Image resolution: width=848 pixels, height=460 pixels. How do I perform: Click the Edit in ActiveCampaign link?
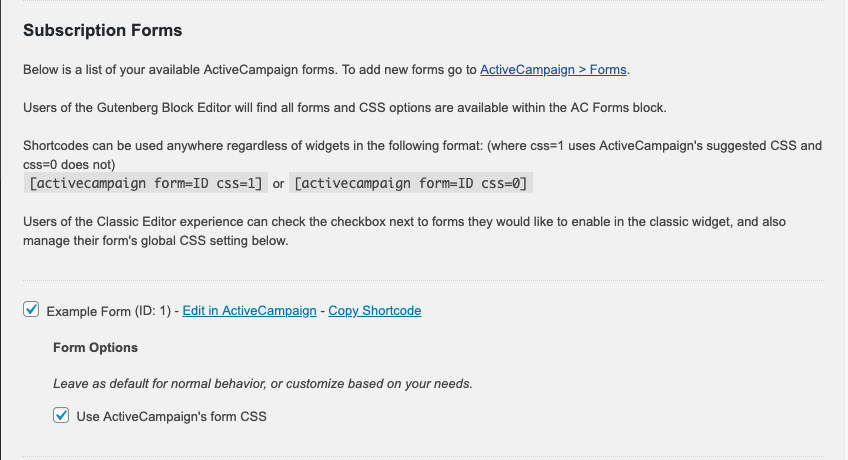click(249, 311)
